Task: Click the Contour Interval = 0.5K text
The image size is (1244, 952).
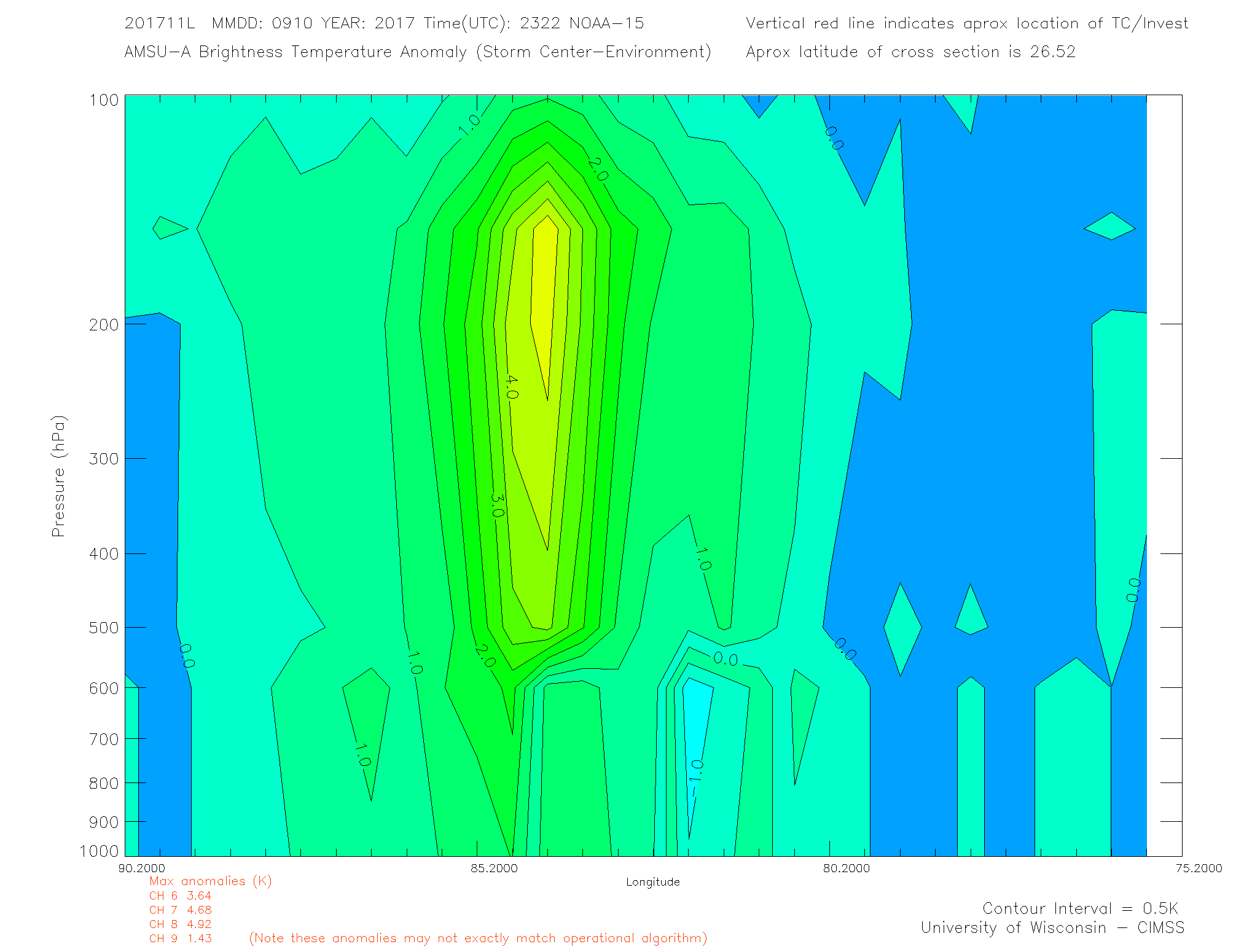Action: (x=1080, y=908)
